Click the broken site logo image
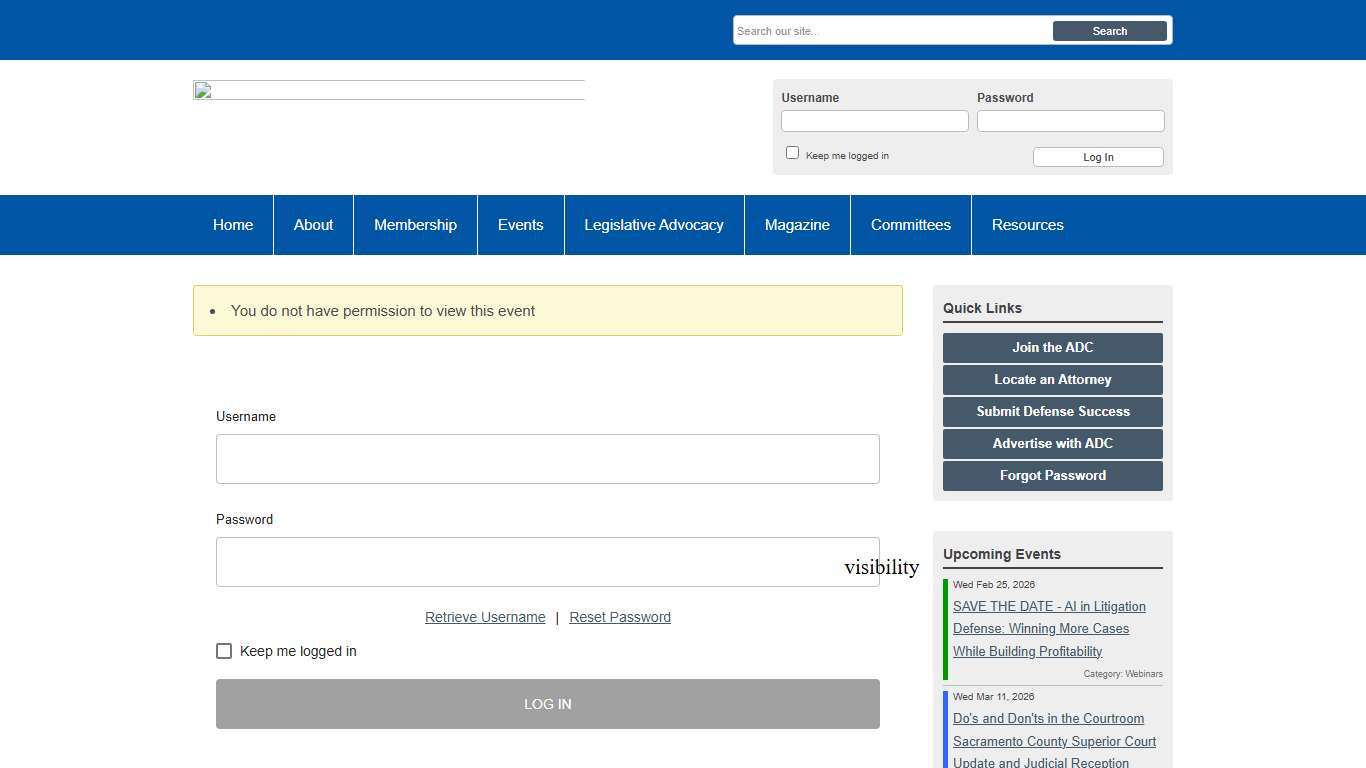This screenshot has height=768, width=1366. pyautogui.click(x=388, y=90)
